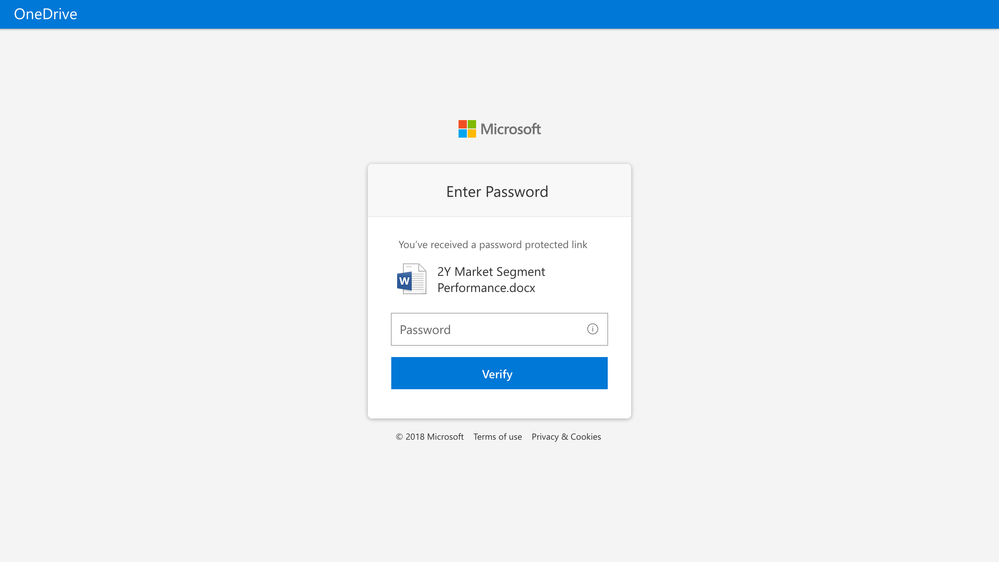The height and width of the screenshot is (562, 999).
Task: Click the '2Y Market Segment' file name line
Action: 491,272
